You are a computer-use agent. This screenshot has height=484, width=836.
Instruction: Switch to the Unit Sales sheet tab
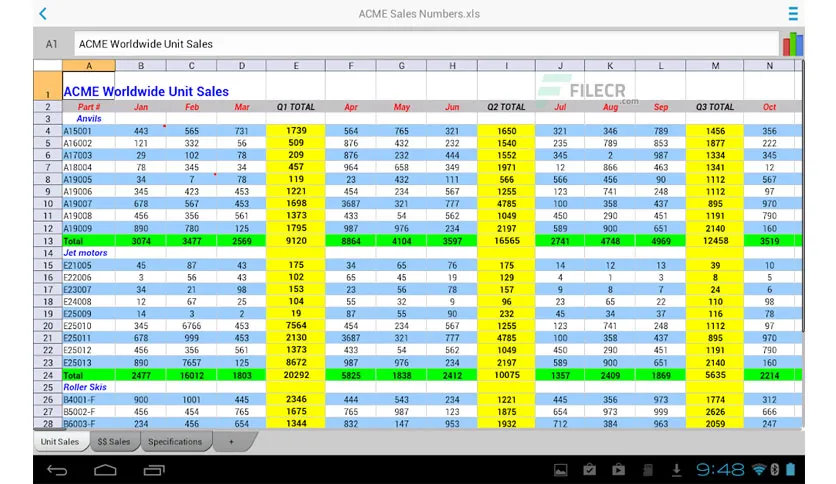pyautogui.click(x=60, y=442)
